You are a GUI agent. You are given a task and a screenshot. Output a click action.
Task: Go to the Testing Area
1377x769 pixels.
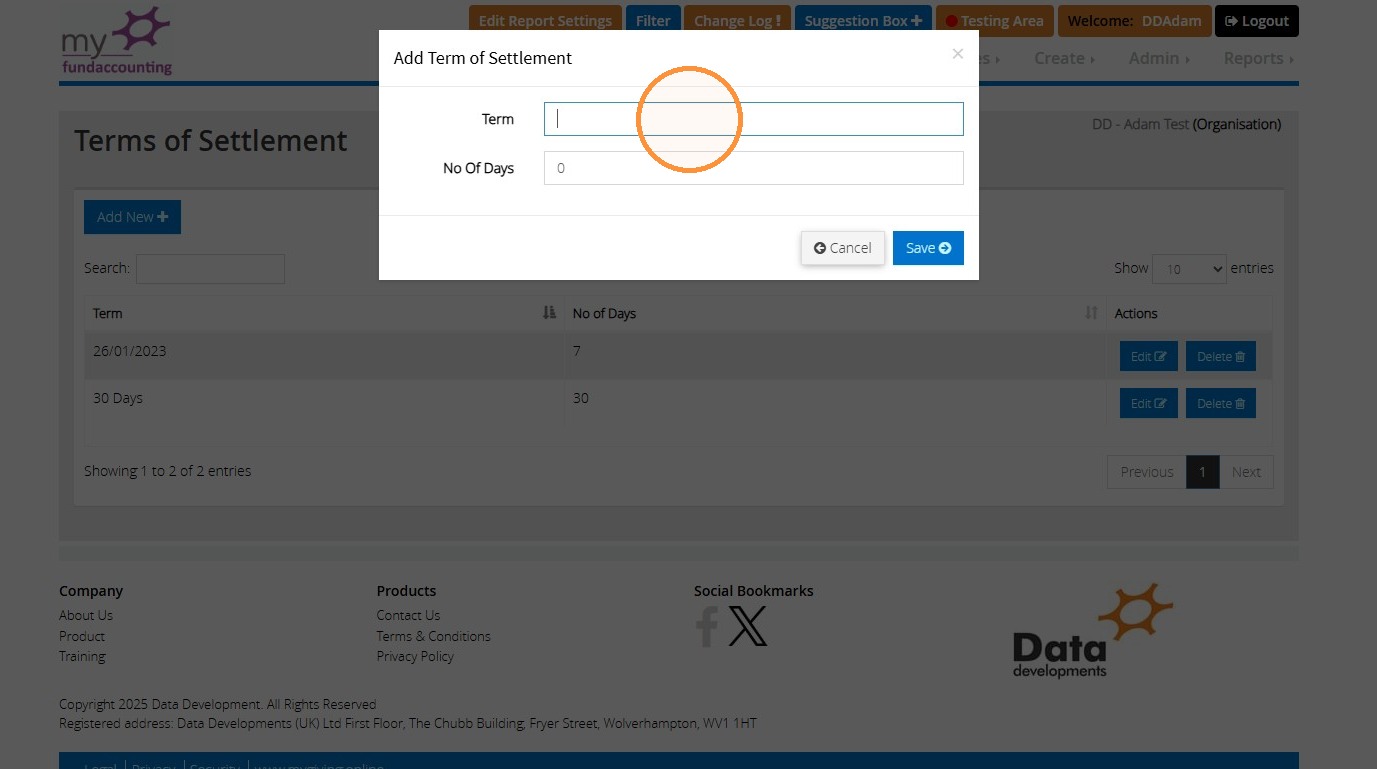click(x=994, y=21)
